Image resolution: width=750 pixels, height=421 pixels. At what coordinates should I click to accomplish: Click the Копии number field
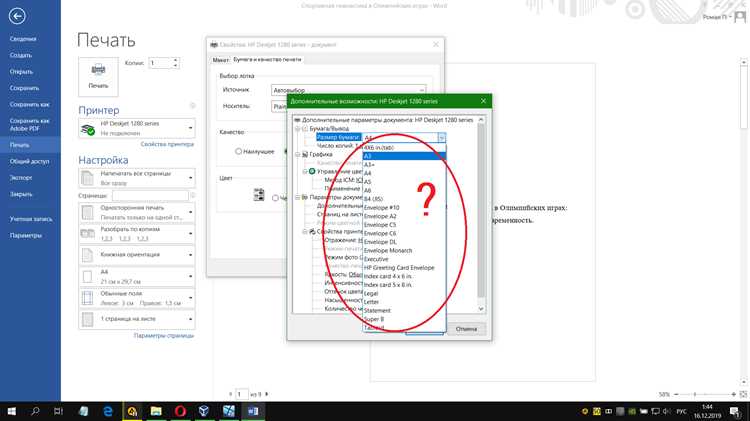[x=160, y=63]
